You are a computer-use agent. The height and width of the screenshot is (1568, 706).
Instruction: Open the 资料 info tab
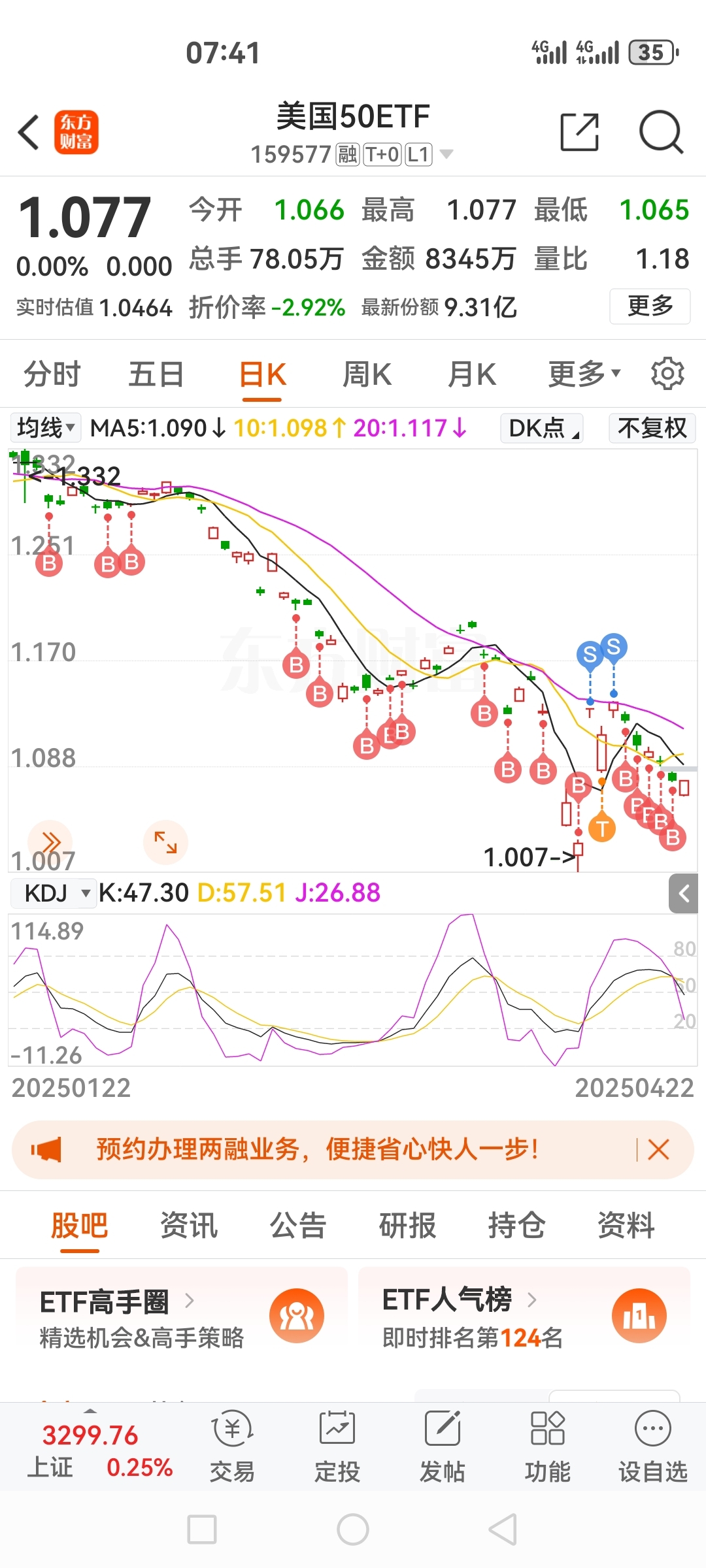coord(626,1225)
